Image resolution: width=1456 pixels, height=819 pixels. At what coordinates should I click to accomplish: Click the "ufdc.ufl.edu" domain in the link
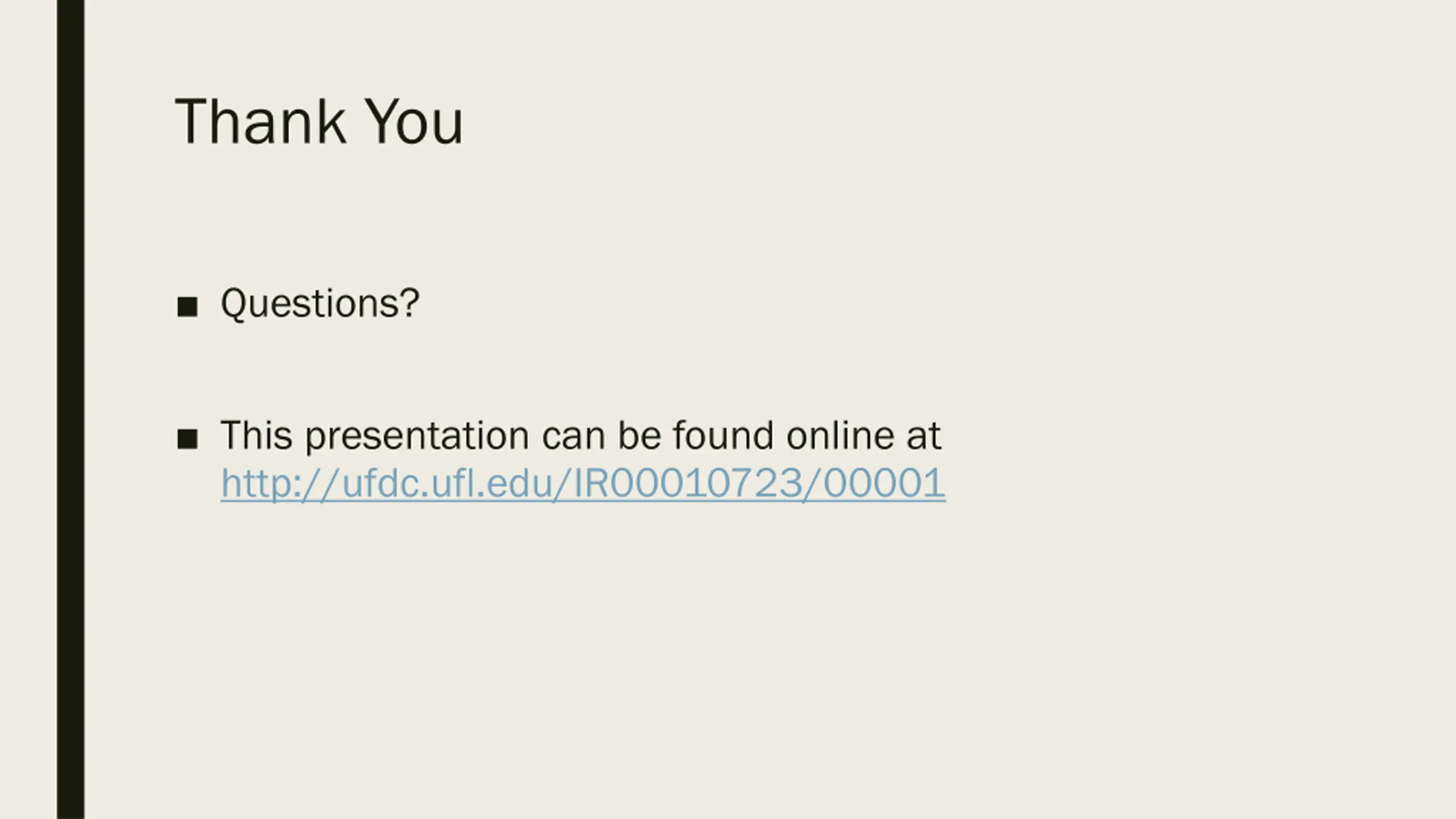pos(446,483)
